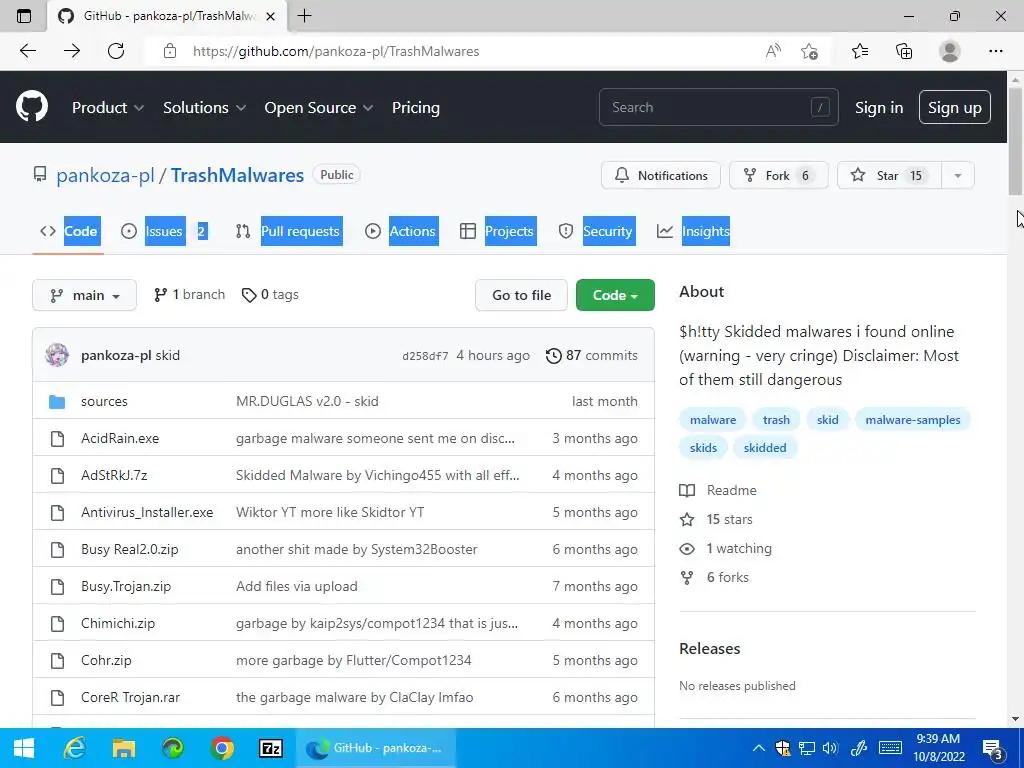Image resolution: width=1024 pixels, height=768 pixels.
Task: Star the TrashMalwares repository
Action: point(889,175)
